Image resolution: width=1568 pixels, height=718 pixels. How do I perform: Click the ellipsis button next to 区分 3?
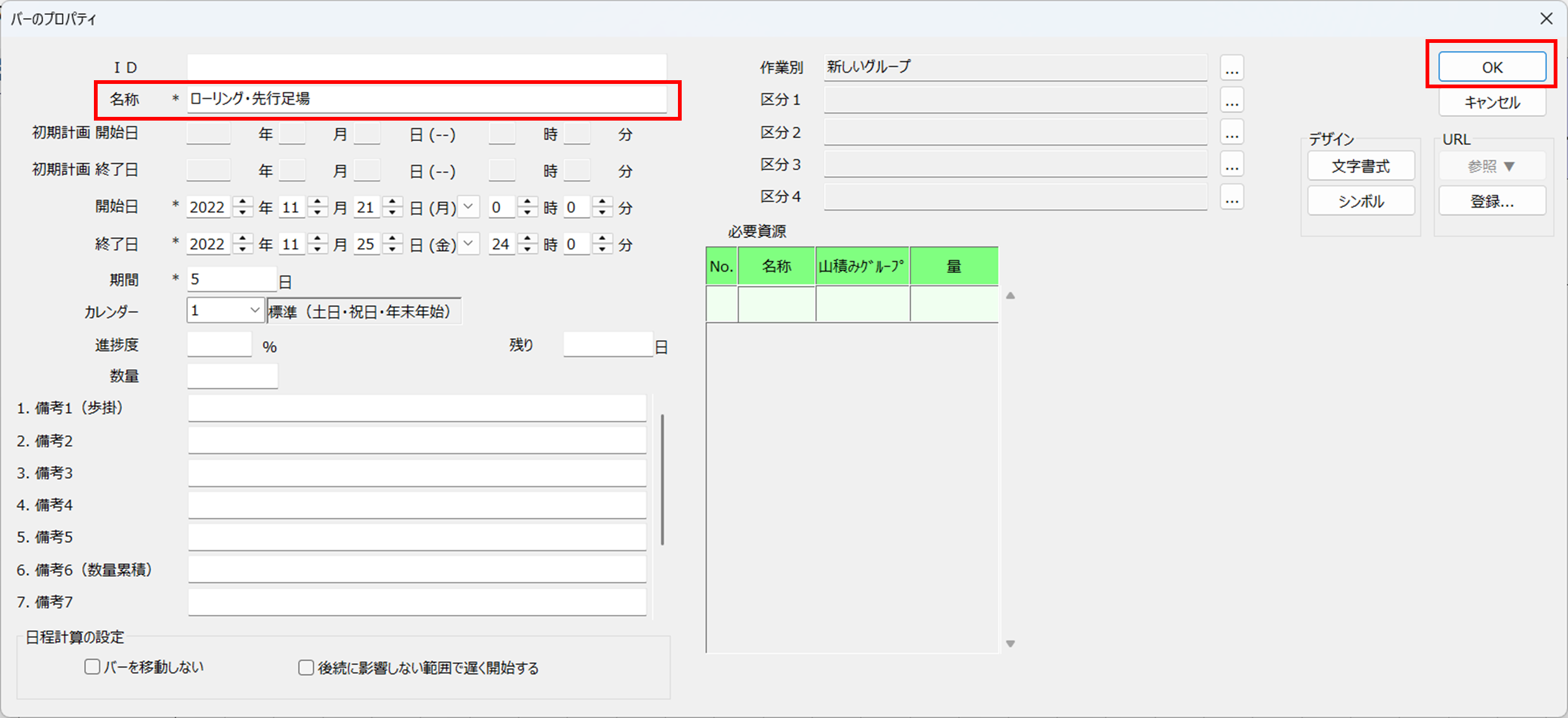pos(1232,165)
